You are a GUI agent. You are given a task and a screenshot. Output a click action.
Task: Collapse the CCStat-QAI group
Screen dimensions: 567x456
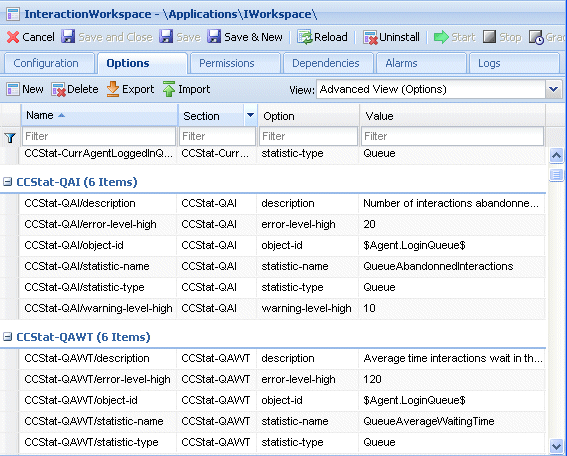click(8, 182)
